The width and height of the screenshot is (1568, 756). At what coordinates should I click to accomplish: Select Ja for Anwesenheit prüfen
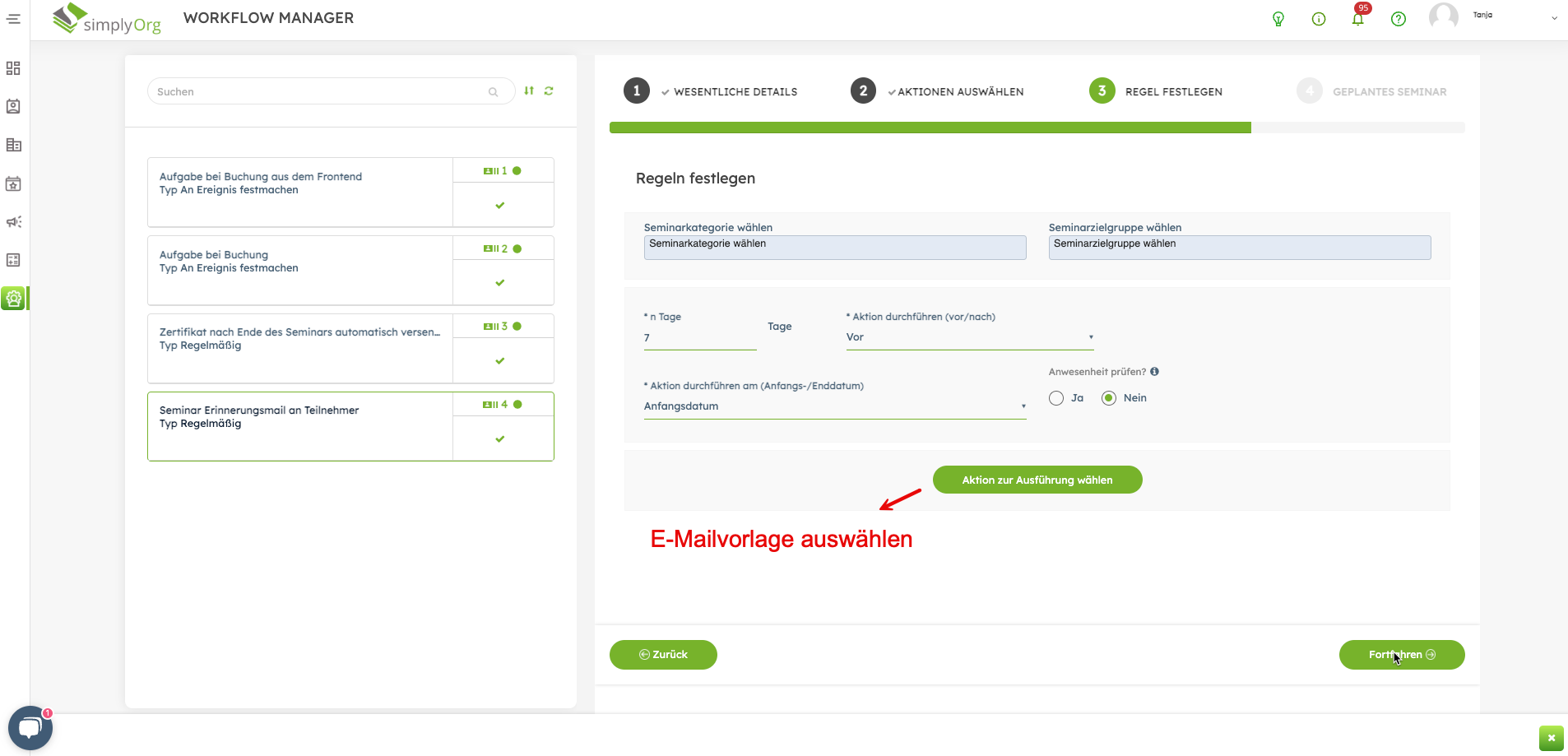(1056, 398)
